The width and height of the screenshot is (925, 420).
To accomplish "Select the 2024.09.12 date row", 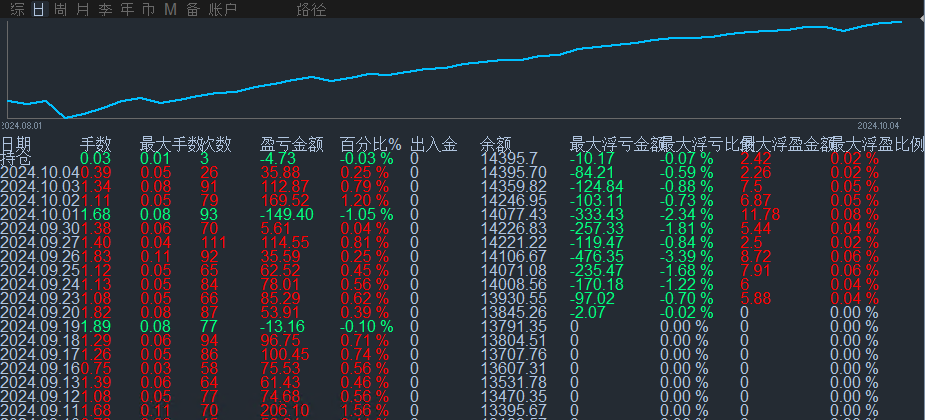I will click(462, 396).
